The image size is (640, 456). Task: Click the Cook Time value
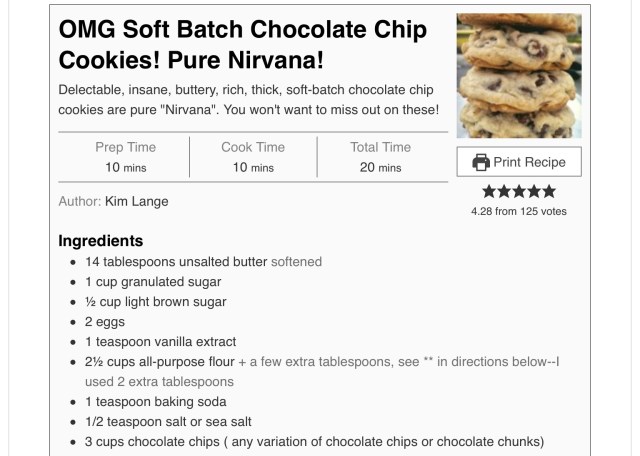[x=253, y=167]
